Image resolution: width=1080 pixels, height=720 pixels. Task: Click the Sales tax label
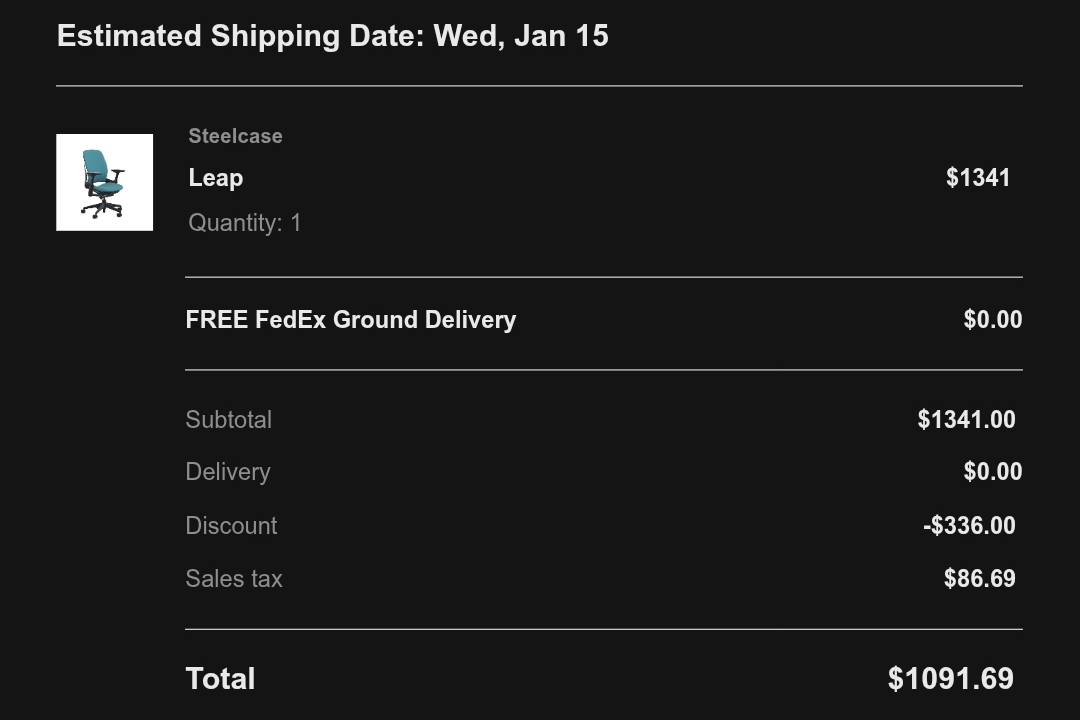pyautogui.click(x=234, y=579)
